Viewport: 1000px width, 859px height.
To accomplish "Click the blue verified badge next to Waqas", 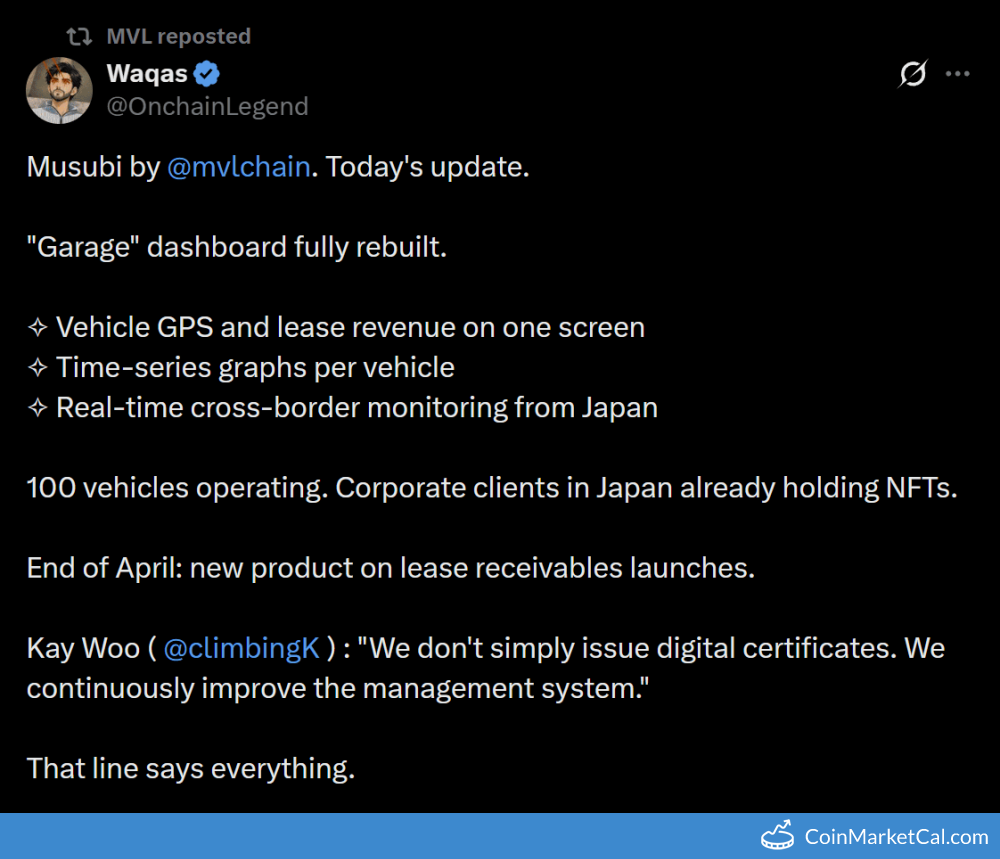I will pyautogui.click(x=207, y=74).
